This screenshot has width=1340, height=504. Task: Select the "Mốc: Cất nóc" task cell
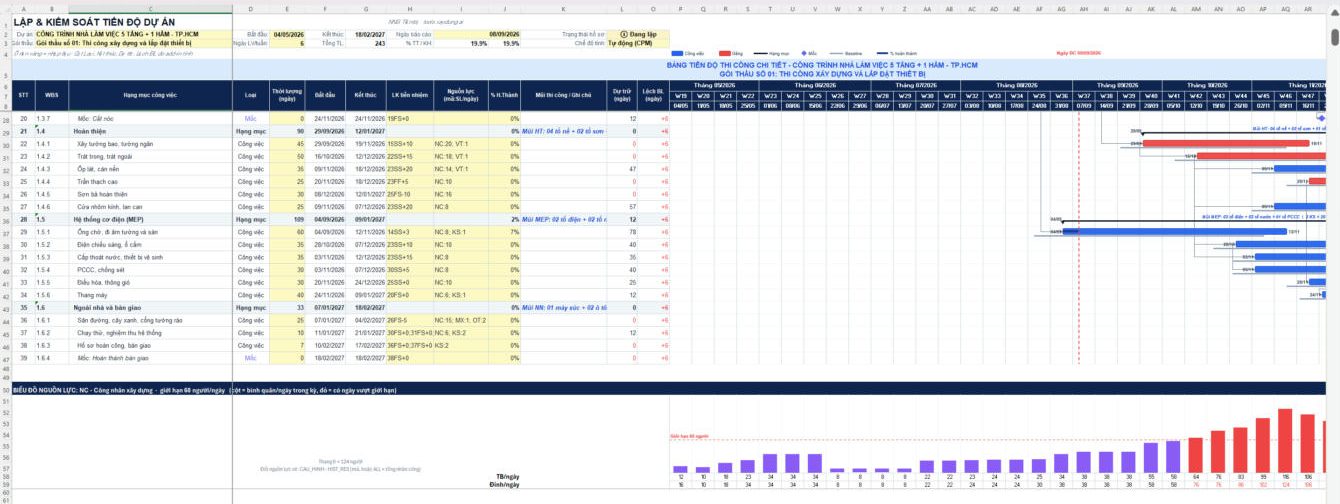[x=151, y=119]
